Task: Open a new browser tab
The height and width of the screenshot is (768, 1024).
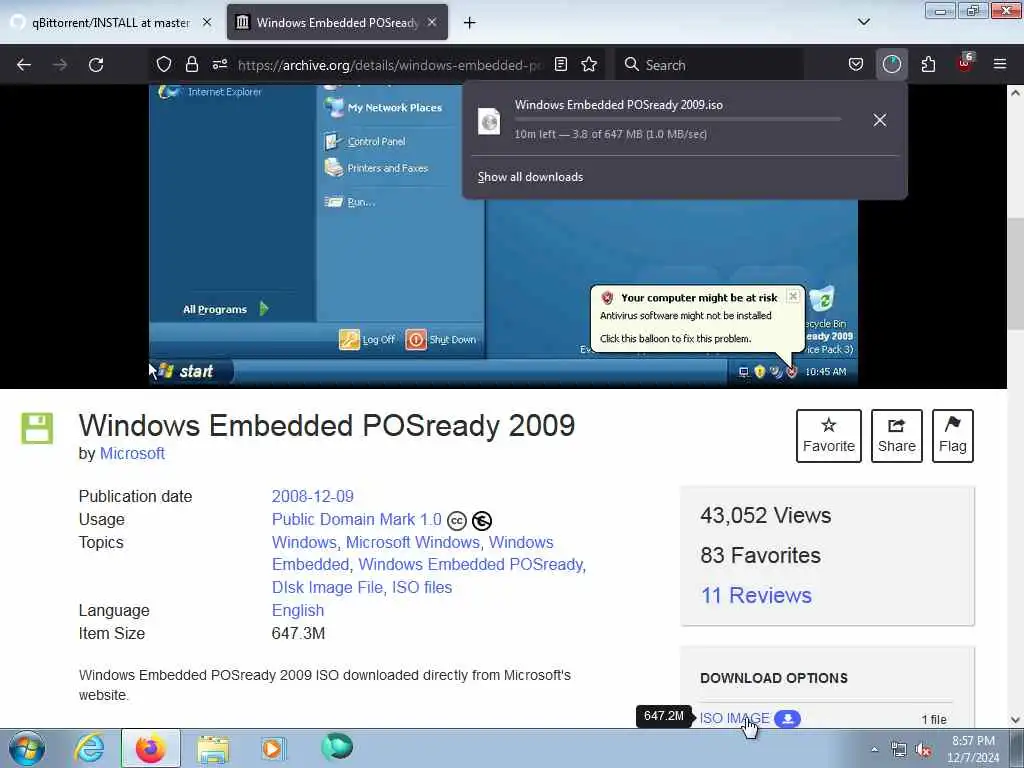Action: click(469, 23)
